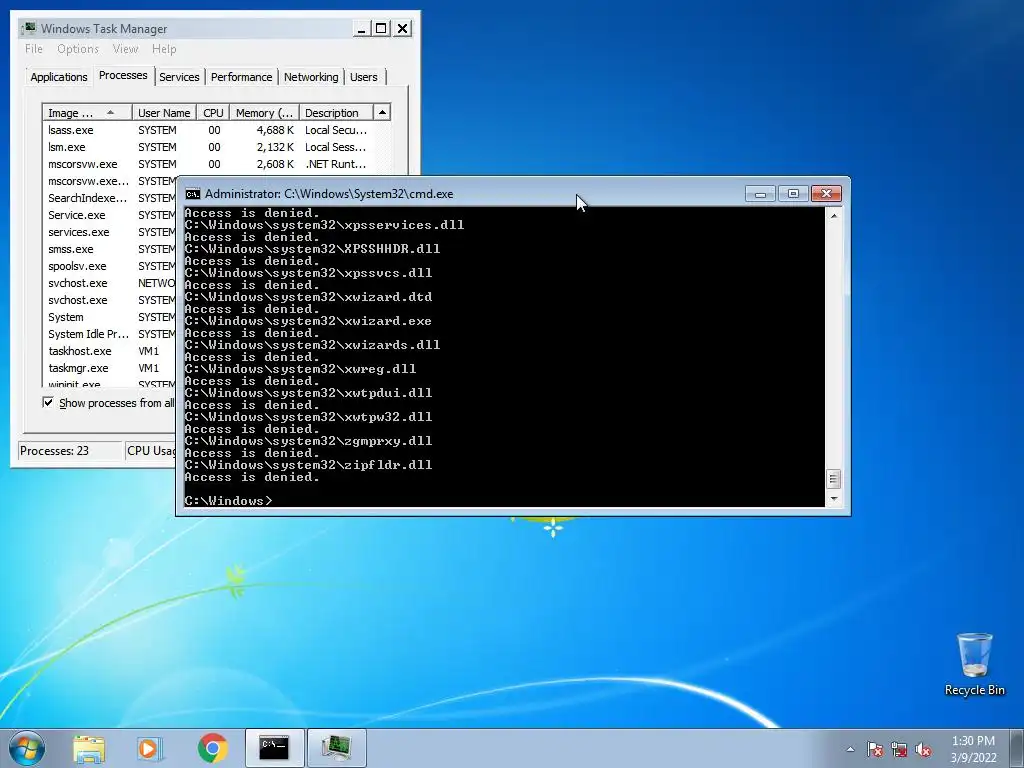Switch to the Applications tab

(x=59, y=77)
